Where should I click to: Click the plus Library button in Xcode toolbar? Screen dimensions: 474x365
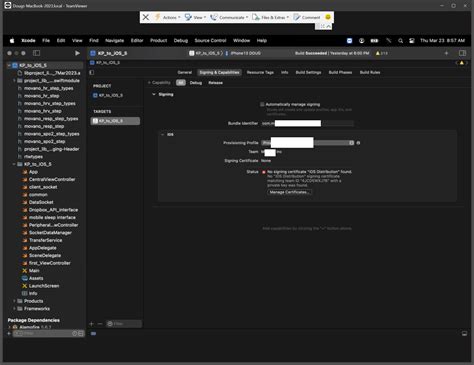click(446, 53)
